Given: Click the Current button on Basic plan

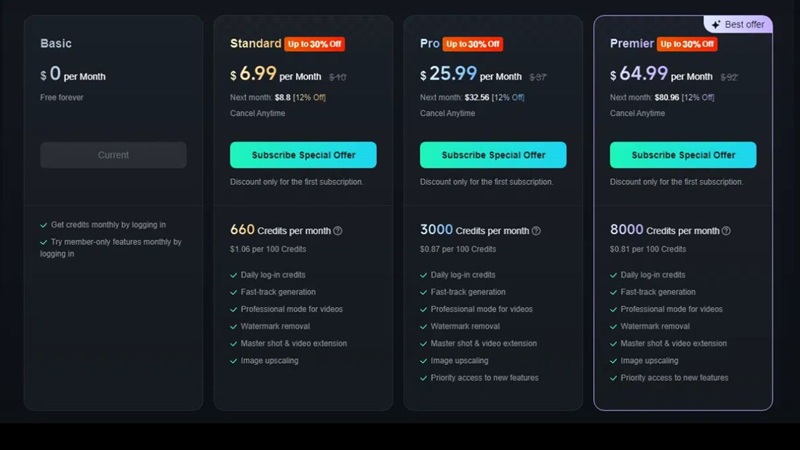Looking at the screenshot, I should point(113,155).
